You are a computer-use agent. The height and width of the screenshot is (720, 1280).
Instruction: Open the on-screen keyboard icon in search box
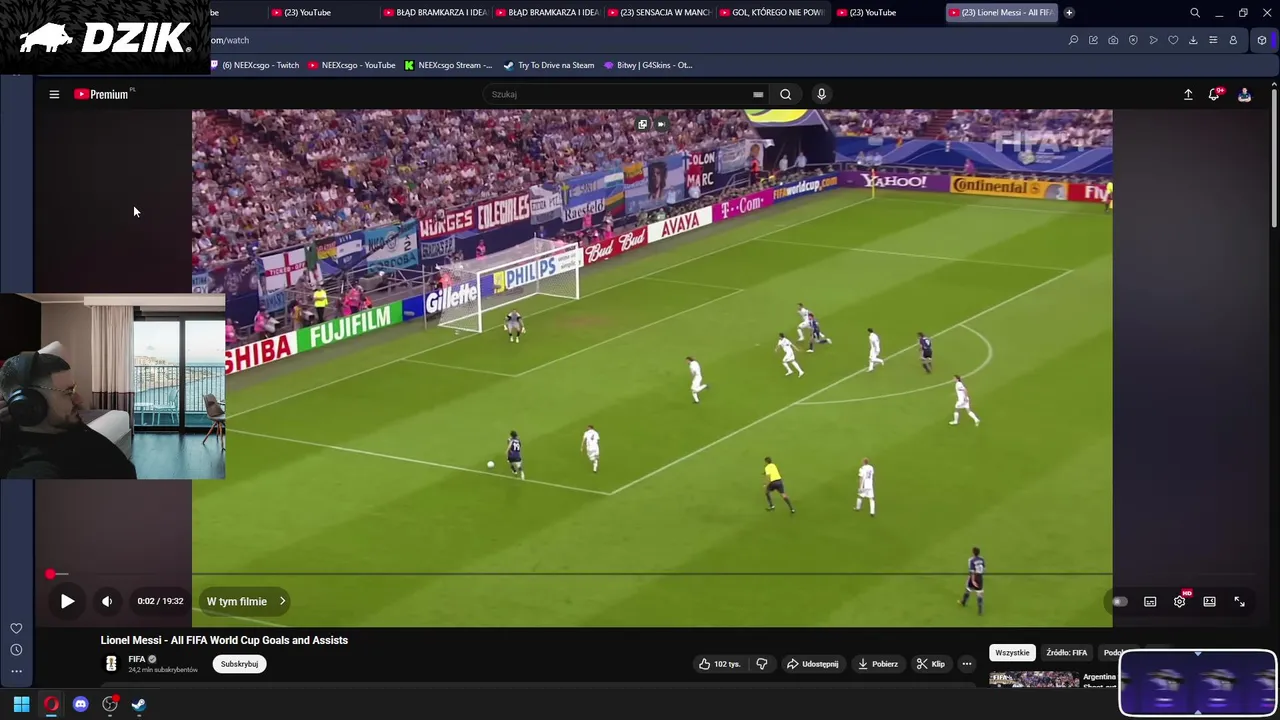coord(758,94)
